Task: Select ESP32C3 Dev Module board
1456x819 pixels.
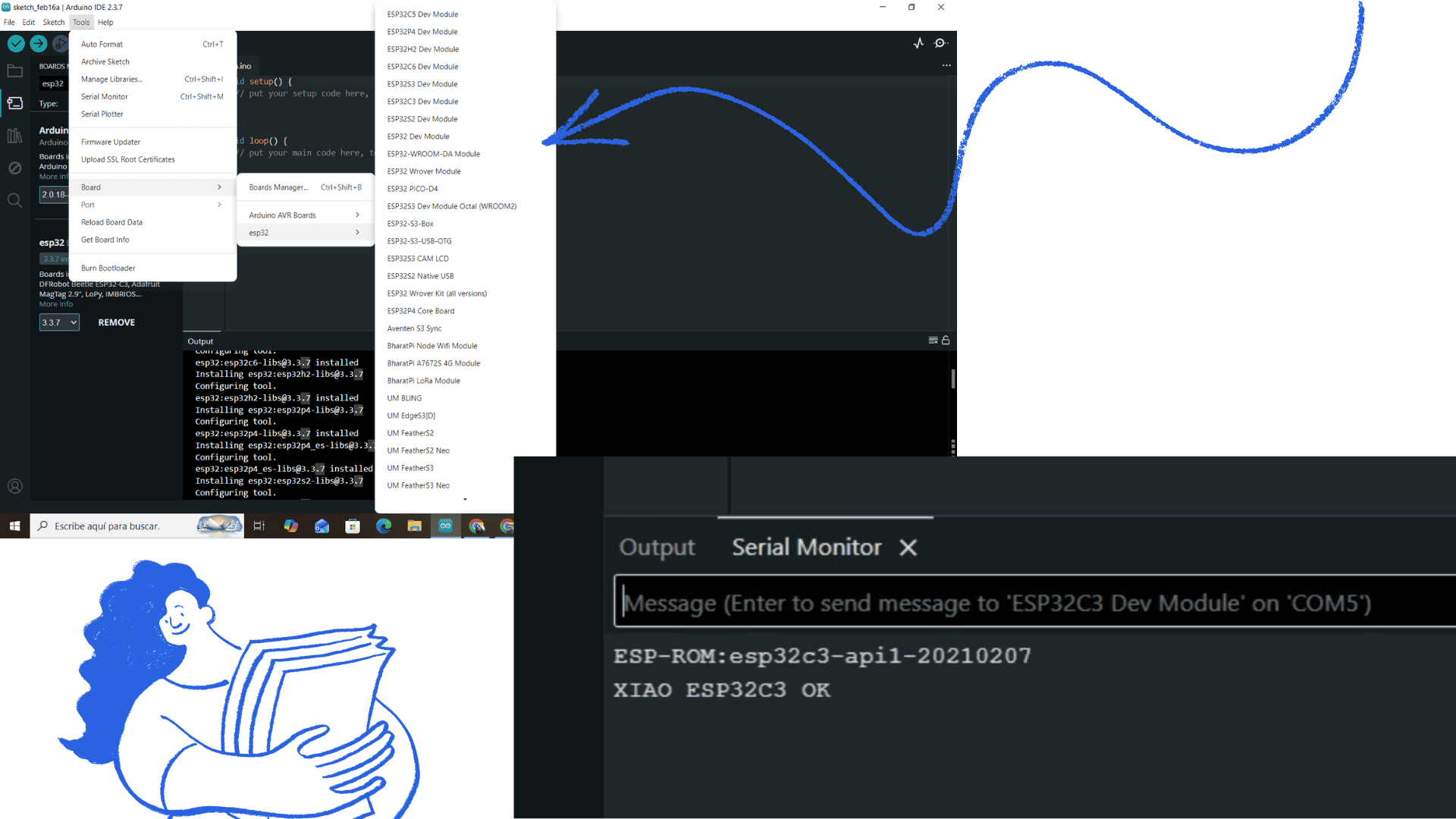Action: [422, 102]
